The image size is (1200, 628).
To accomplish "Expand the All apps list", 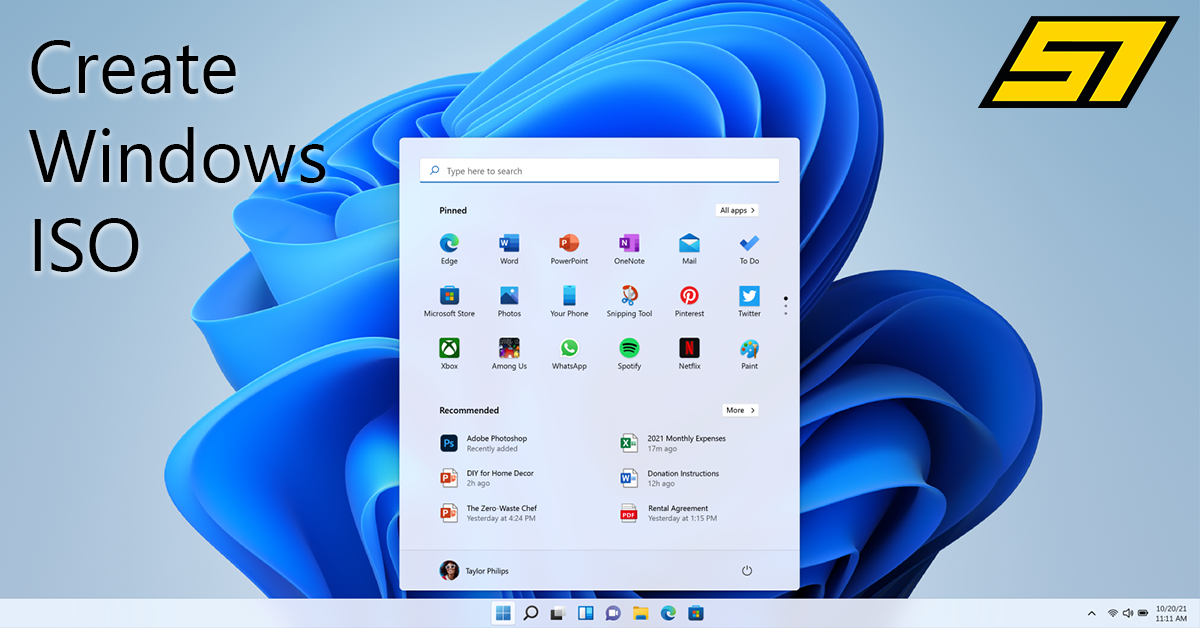I will pos(737,210).
